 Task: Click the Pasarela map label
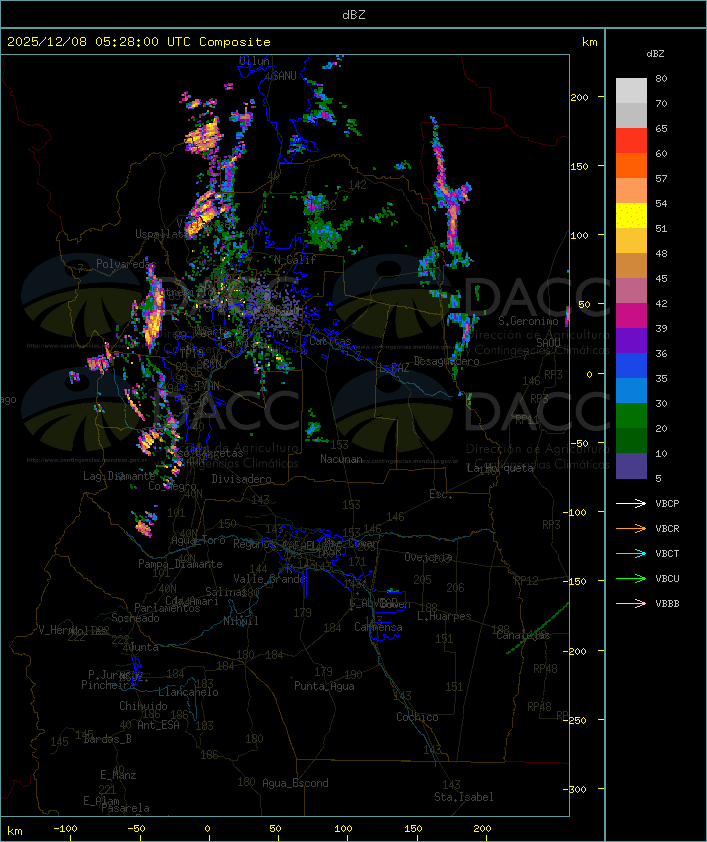pyautogui.click(x=125, y=808)
